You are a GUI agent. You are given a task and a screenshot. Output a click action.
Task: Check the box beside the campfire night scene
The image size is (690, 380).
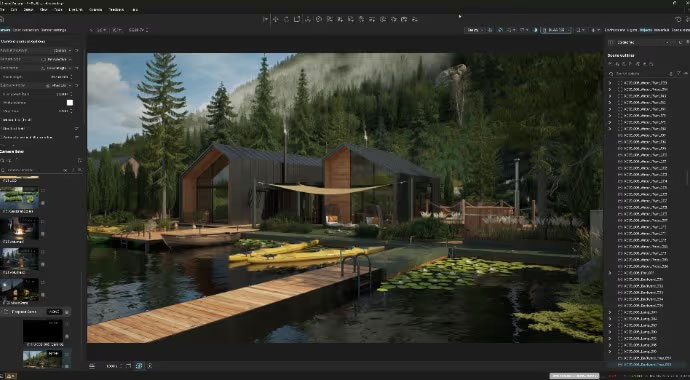coord(42,234)
